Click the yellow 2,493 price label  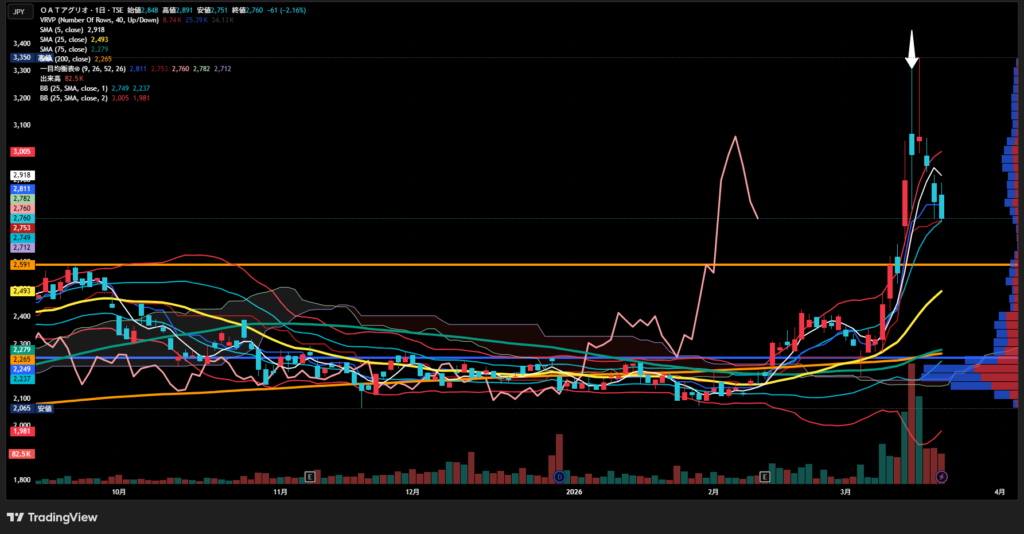pyautogui.click(x=21, y=292)
